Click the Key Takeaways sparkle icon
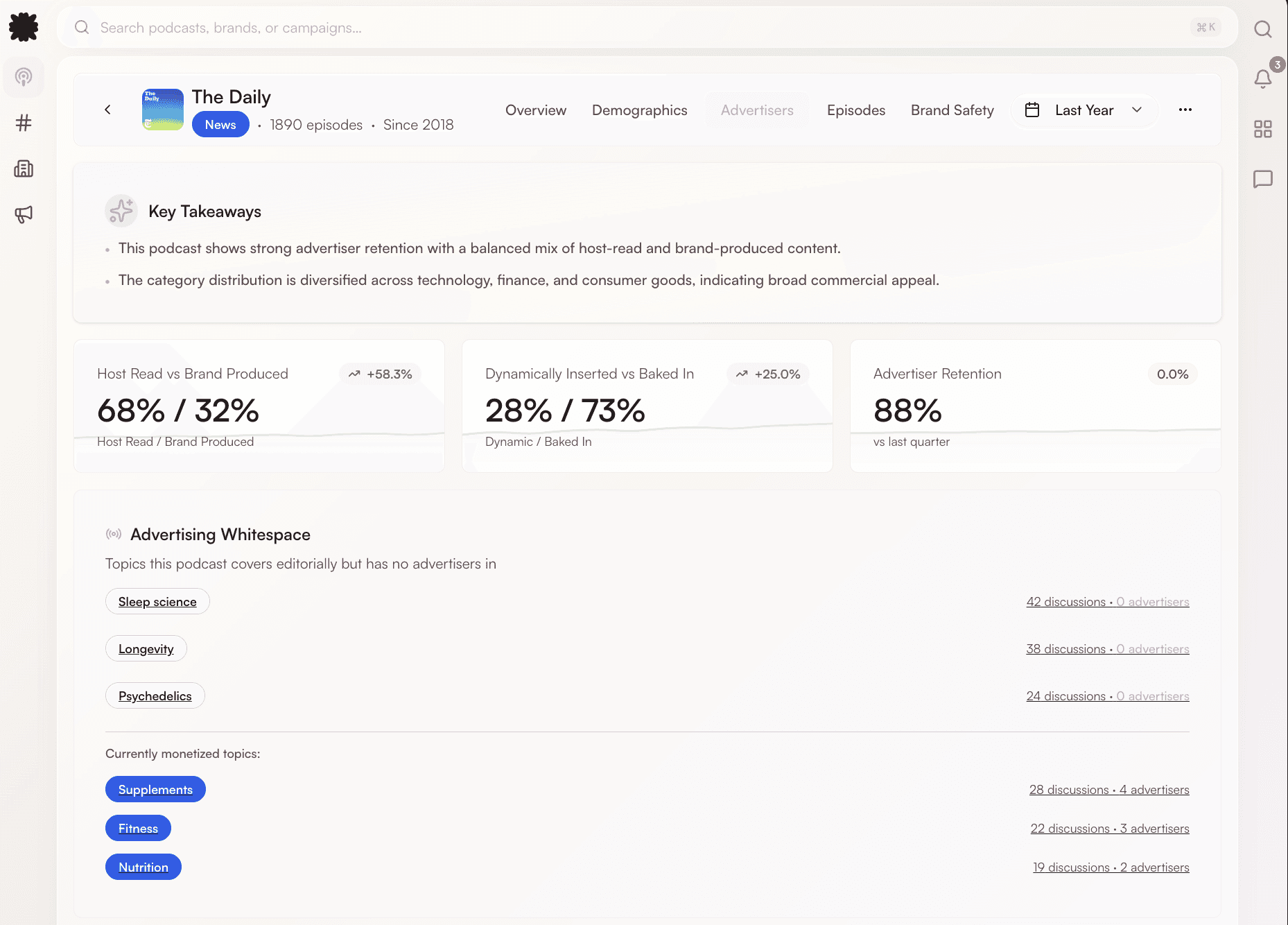 [121, 211]
